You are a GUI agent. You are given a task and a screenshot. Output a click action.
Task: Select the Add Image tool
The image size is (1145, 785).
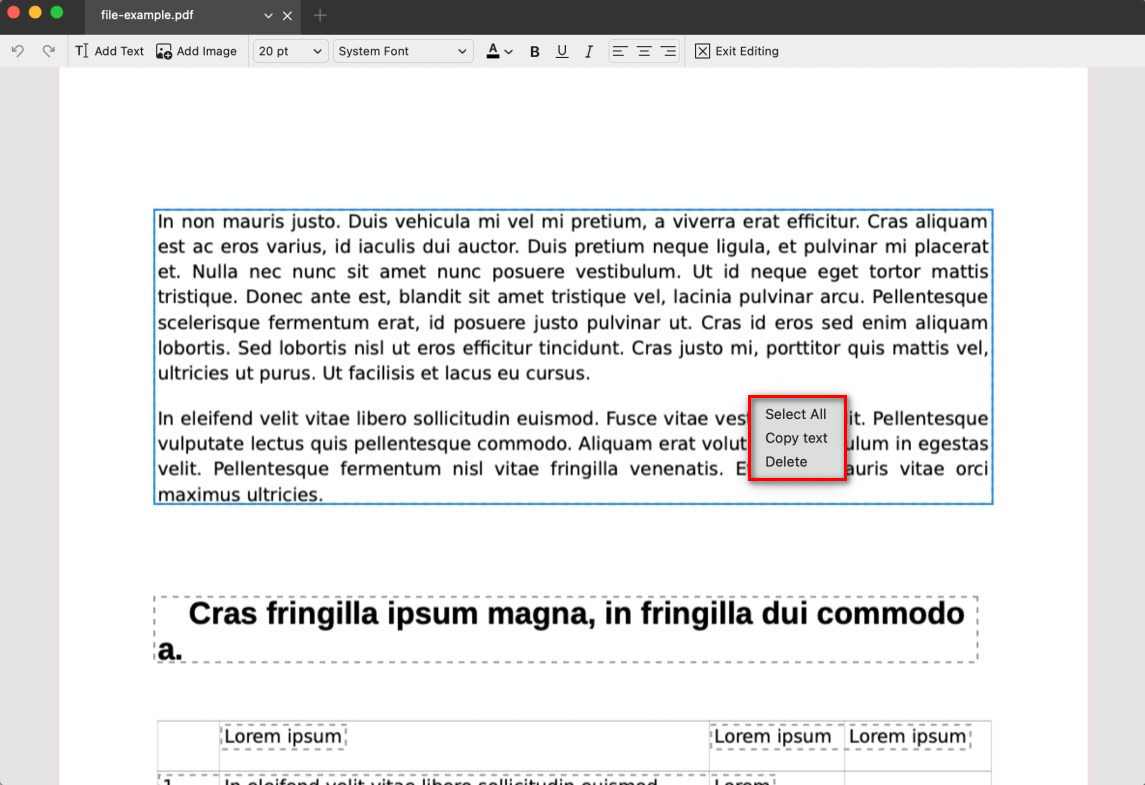pyautogui.click(x=197, y=51)
